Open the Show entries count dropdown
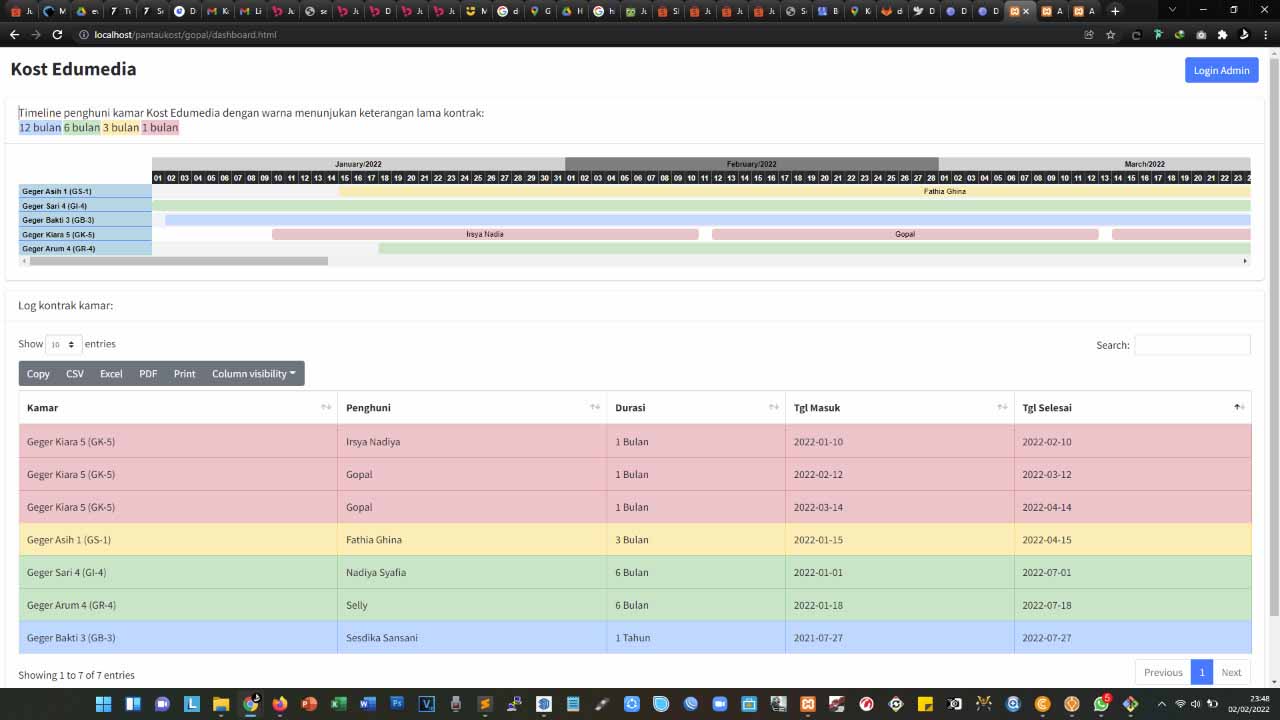Image resolution: width=1280 pixels, height=720 pixels. click(62, 344)
